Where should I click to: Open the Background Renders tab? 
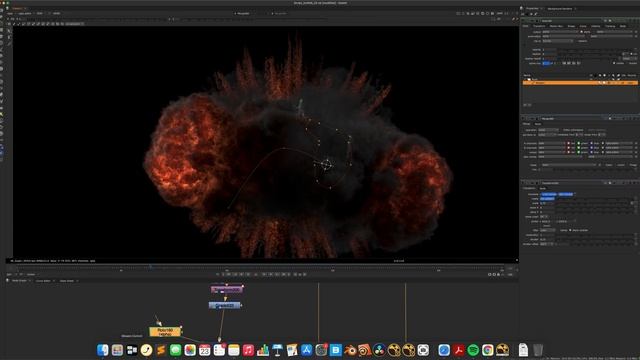[560, 9]
